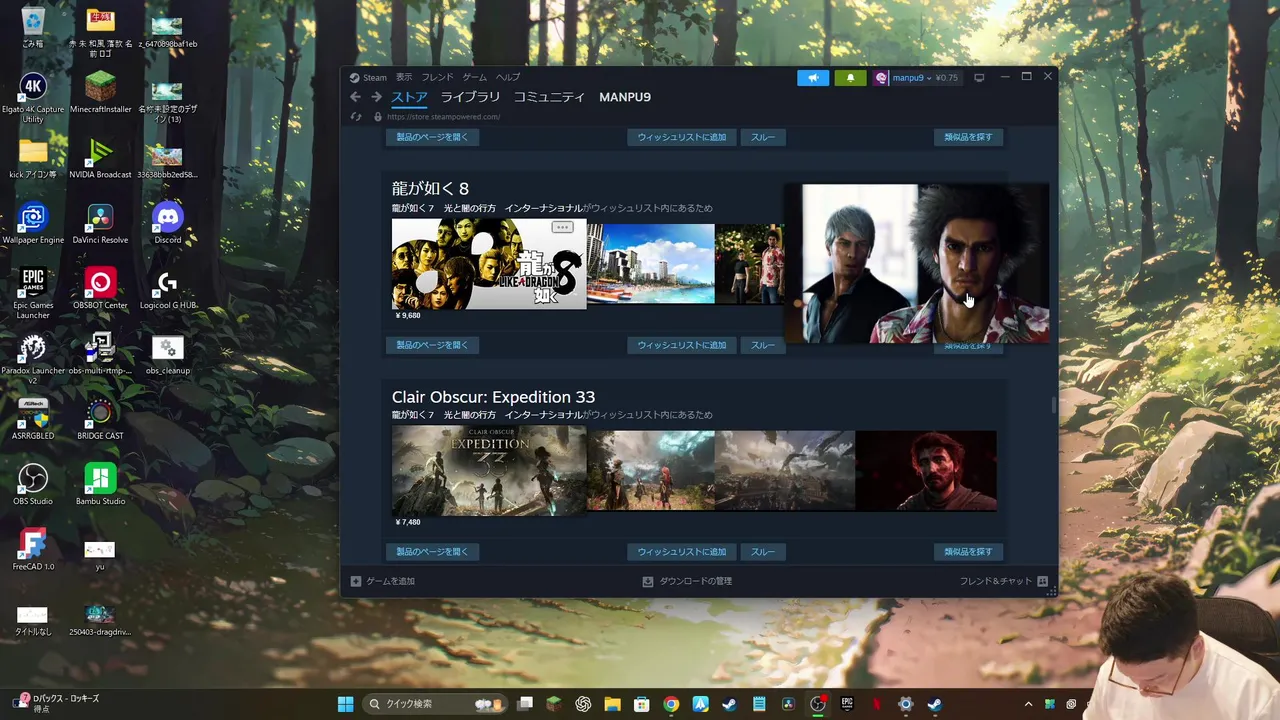Viewport: 1280px width, 720px height.
Task: Open the ヘルプ menu
Action: 508,77
